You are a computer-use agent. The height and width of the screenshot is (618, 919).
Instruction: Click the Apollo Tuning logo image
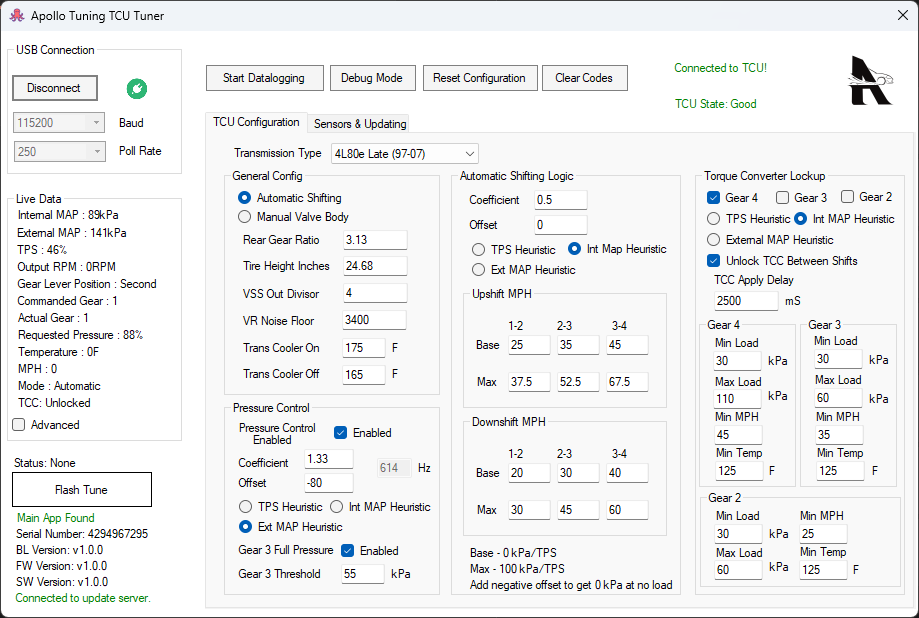point(871,81)
